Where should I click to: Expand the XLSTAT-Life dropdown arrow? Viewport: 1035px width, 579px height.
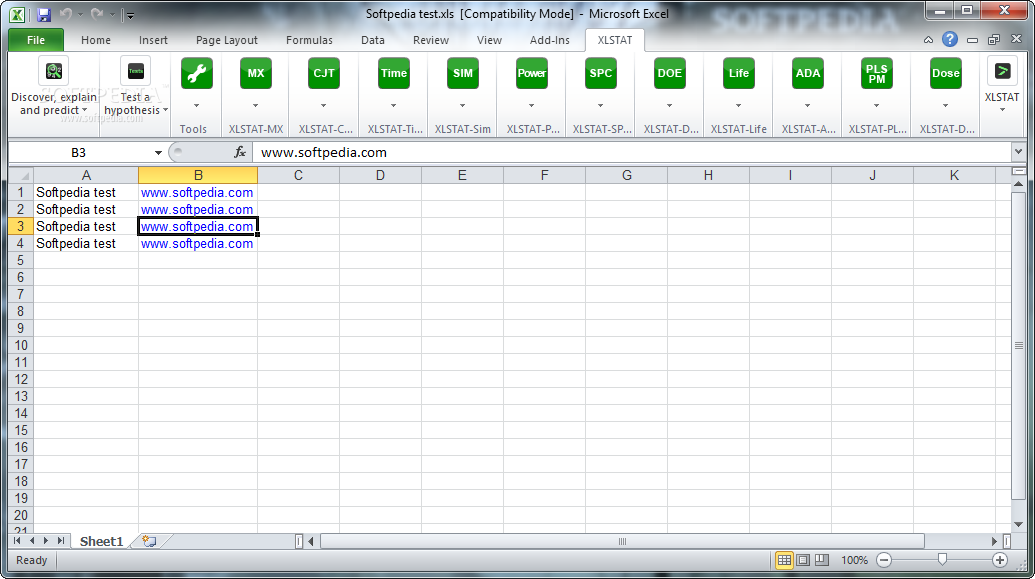pos(739,106)
